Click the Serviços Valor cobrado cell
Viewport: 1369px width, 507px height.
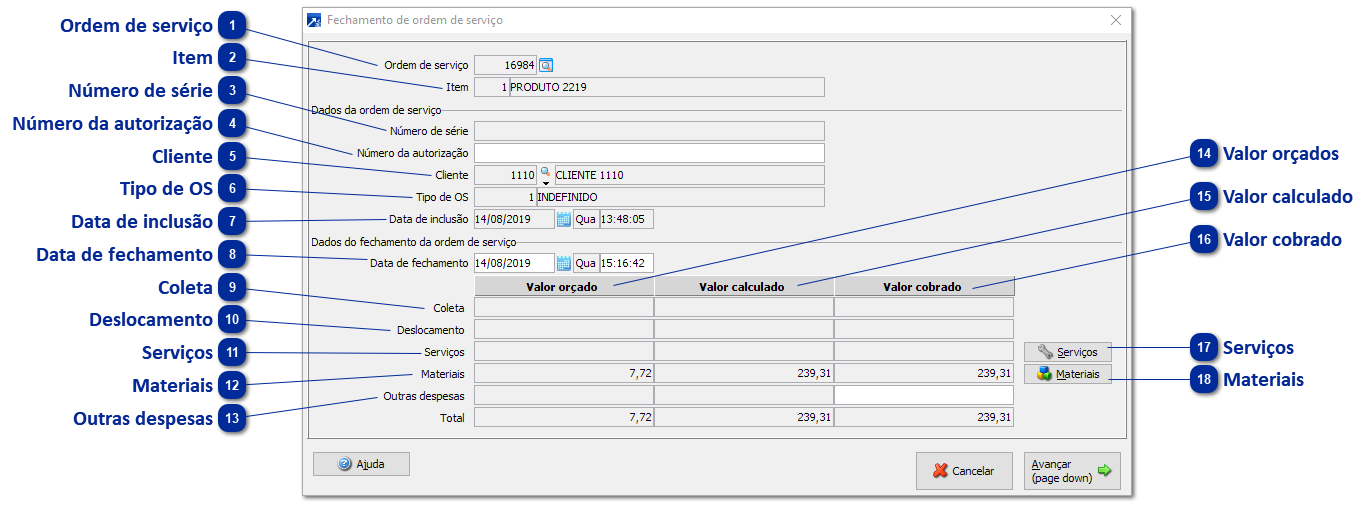pyautogui.click(x=924, y=352)
